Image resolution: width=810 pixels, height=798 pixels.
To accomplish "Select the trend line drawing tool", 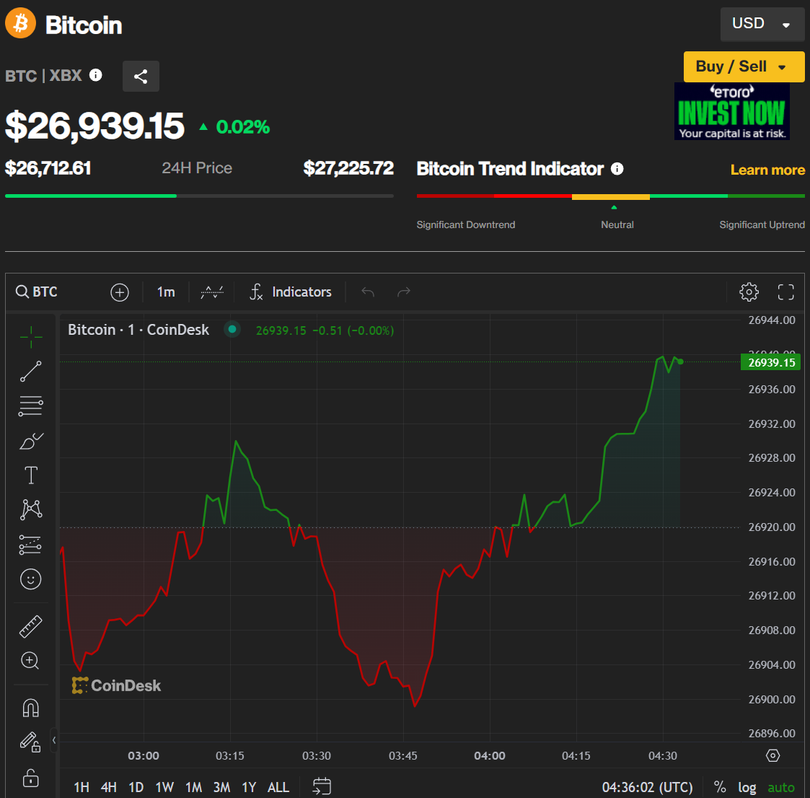I will (x=31, y=372).
